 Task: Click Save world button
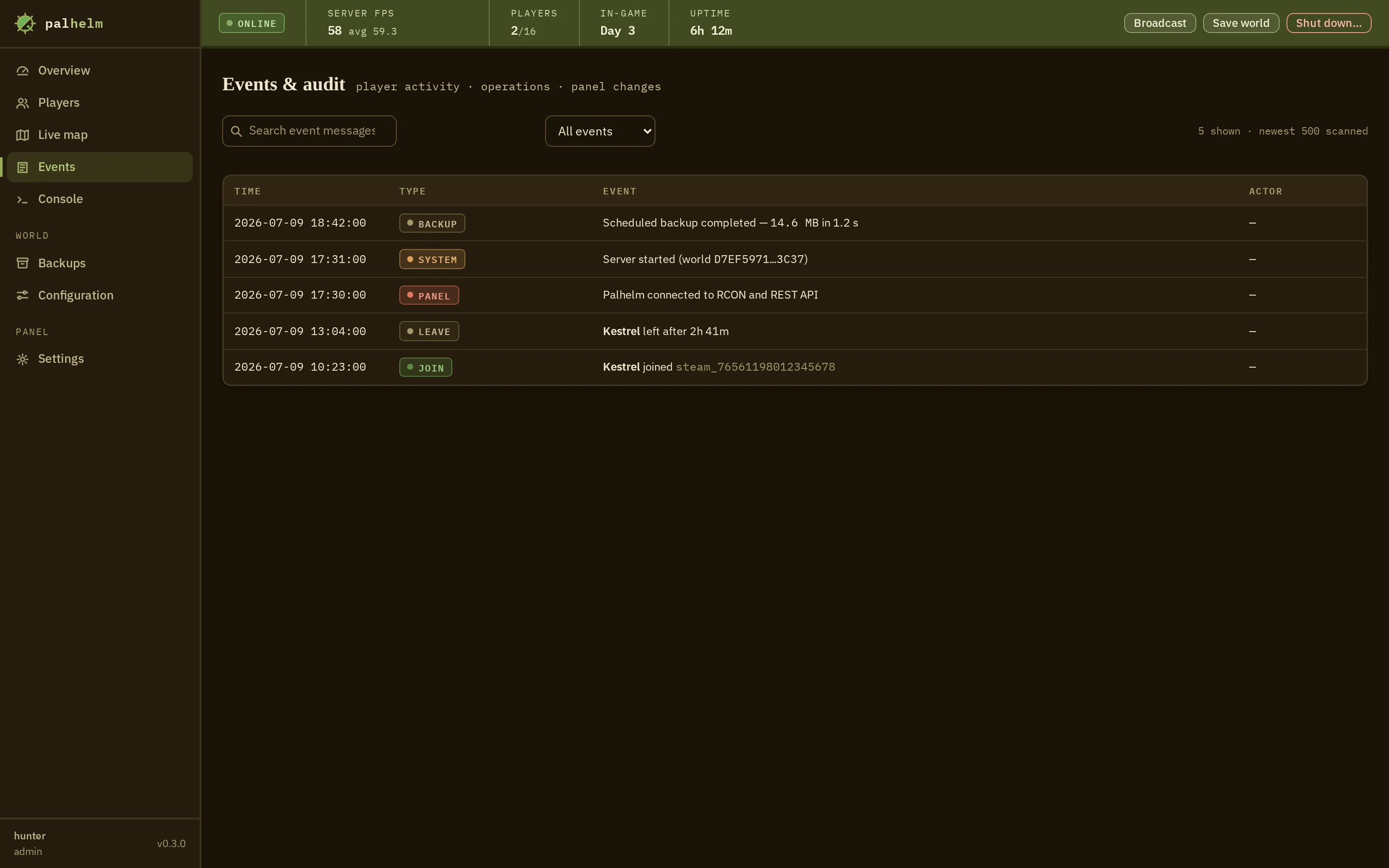[1241, 23]
